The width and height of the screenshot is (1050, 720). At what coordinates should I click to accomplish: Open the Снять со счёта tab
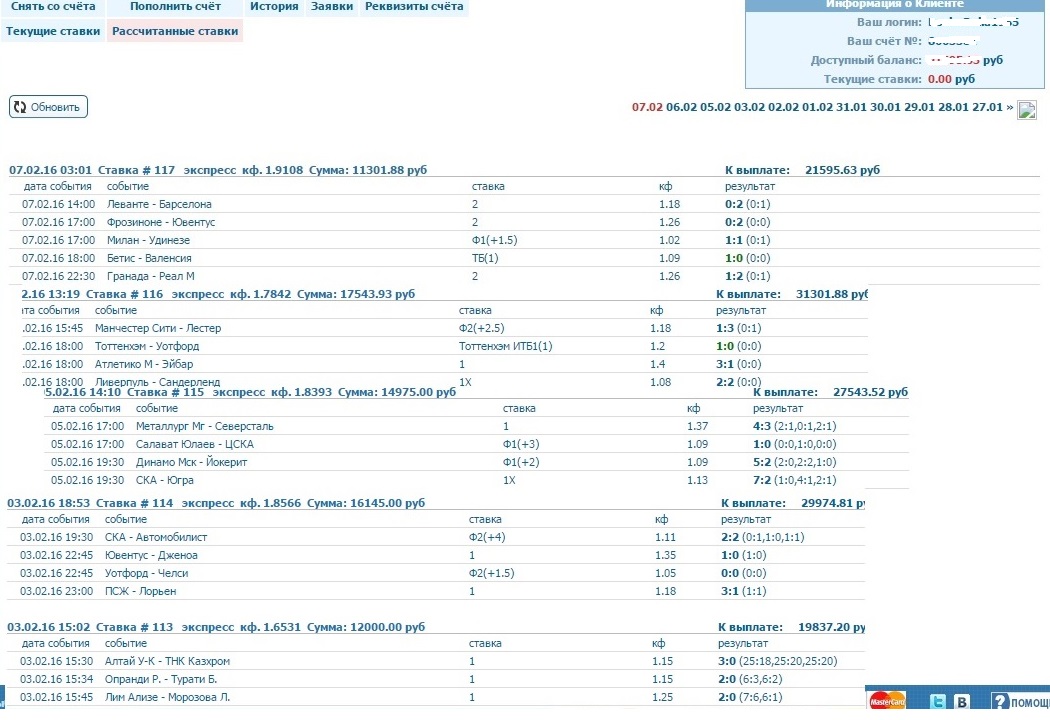pyautogui.click(x=53, y=7)
